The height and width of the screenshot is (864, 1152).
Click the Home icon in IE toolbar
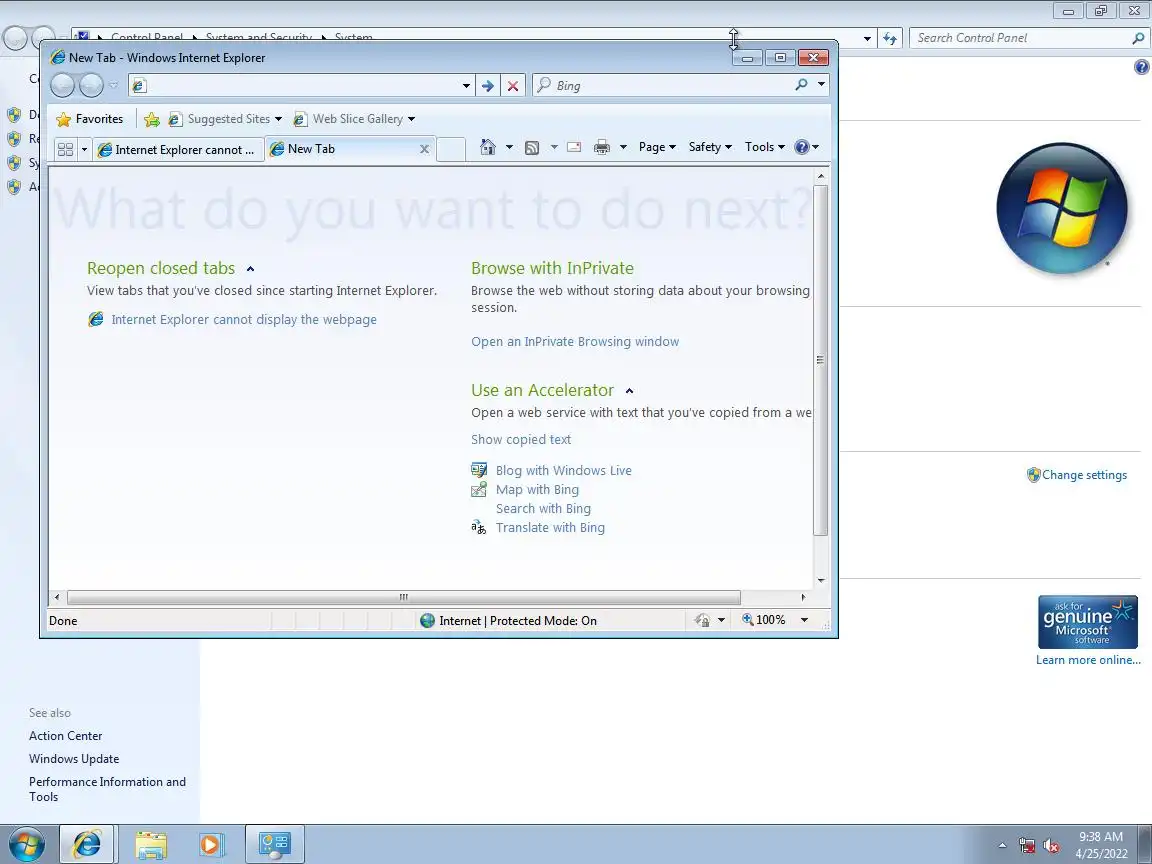tap(488, 147)
